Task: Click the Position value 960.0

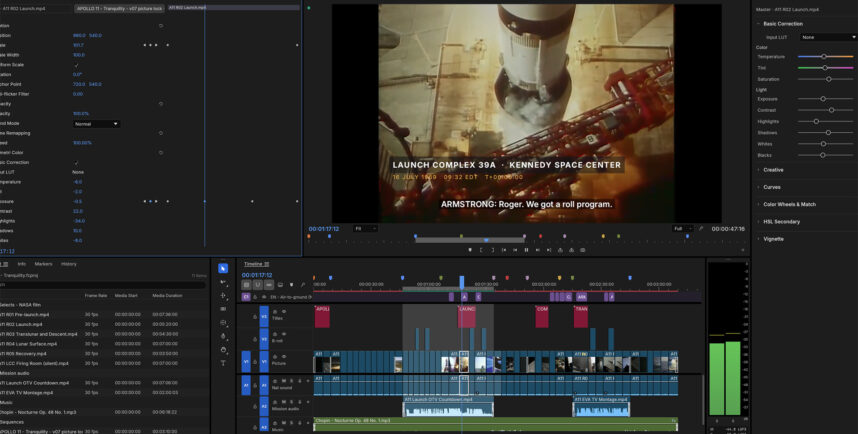Action: (79, 36)
